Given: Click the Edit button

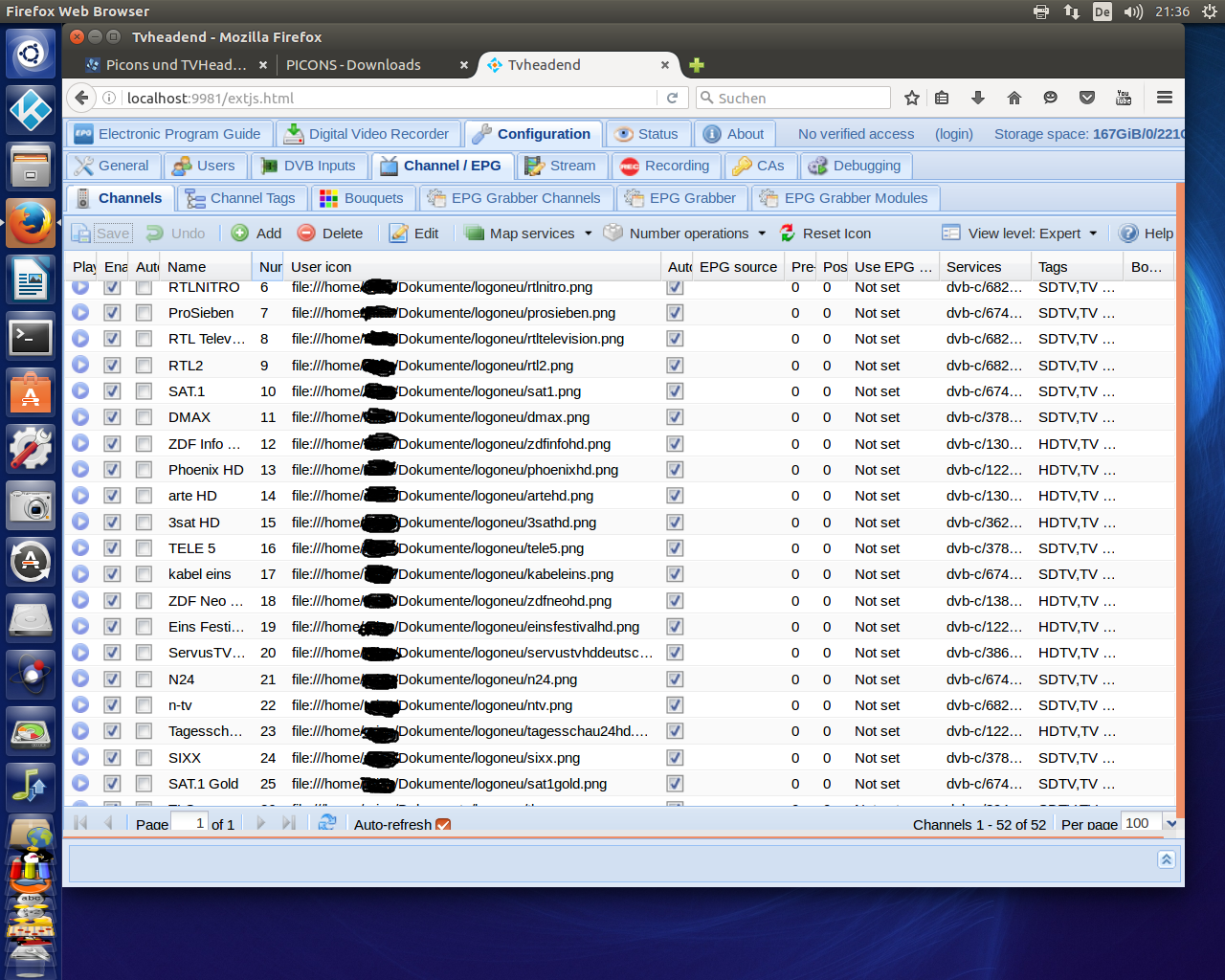Looking at the screenshot, I should pos(414,234).
